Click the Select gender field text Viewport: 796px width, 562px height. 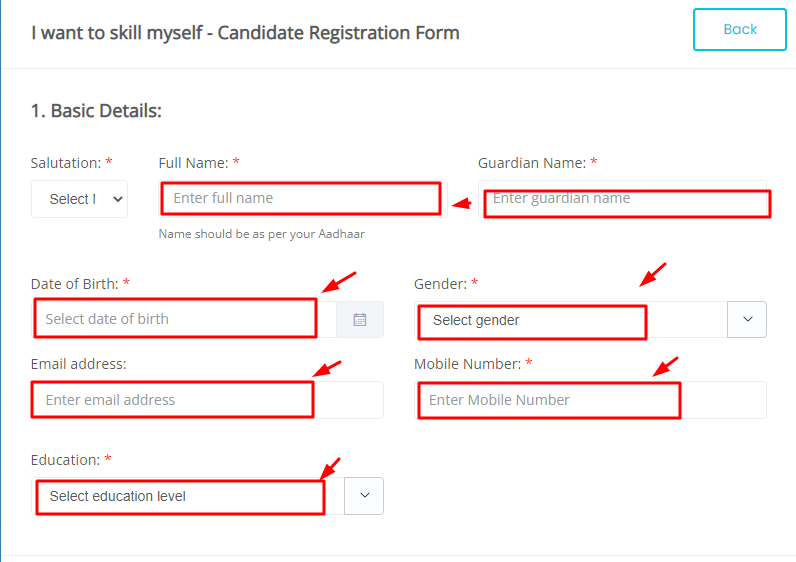(x=476, y=320)
